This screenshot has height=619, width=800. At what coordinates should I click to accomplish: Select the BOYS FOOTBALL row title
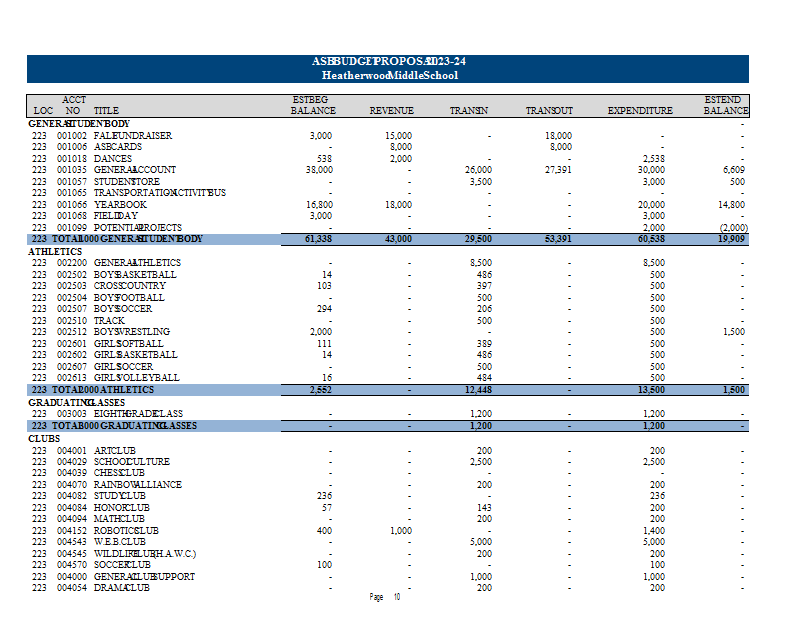[x=129, y=298]
